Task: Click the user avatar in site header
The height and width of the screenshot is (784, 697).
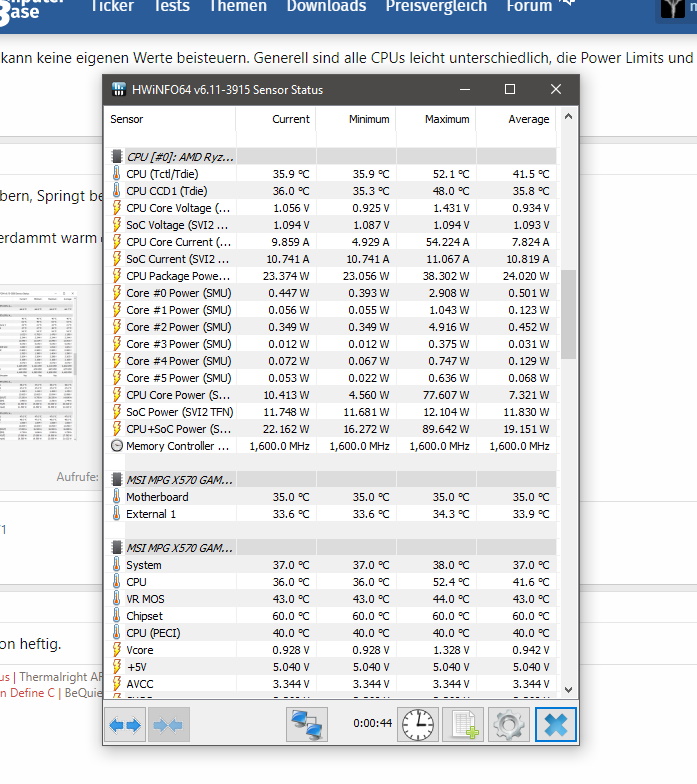Action: 672,8
